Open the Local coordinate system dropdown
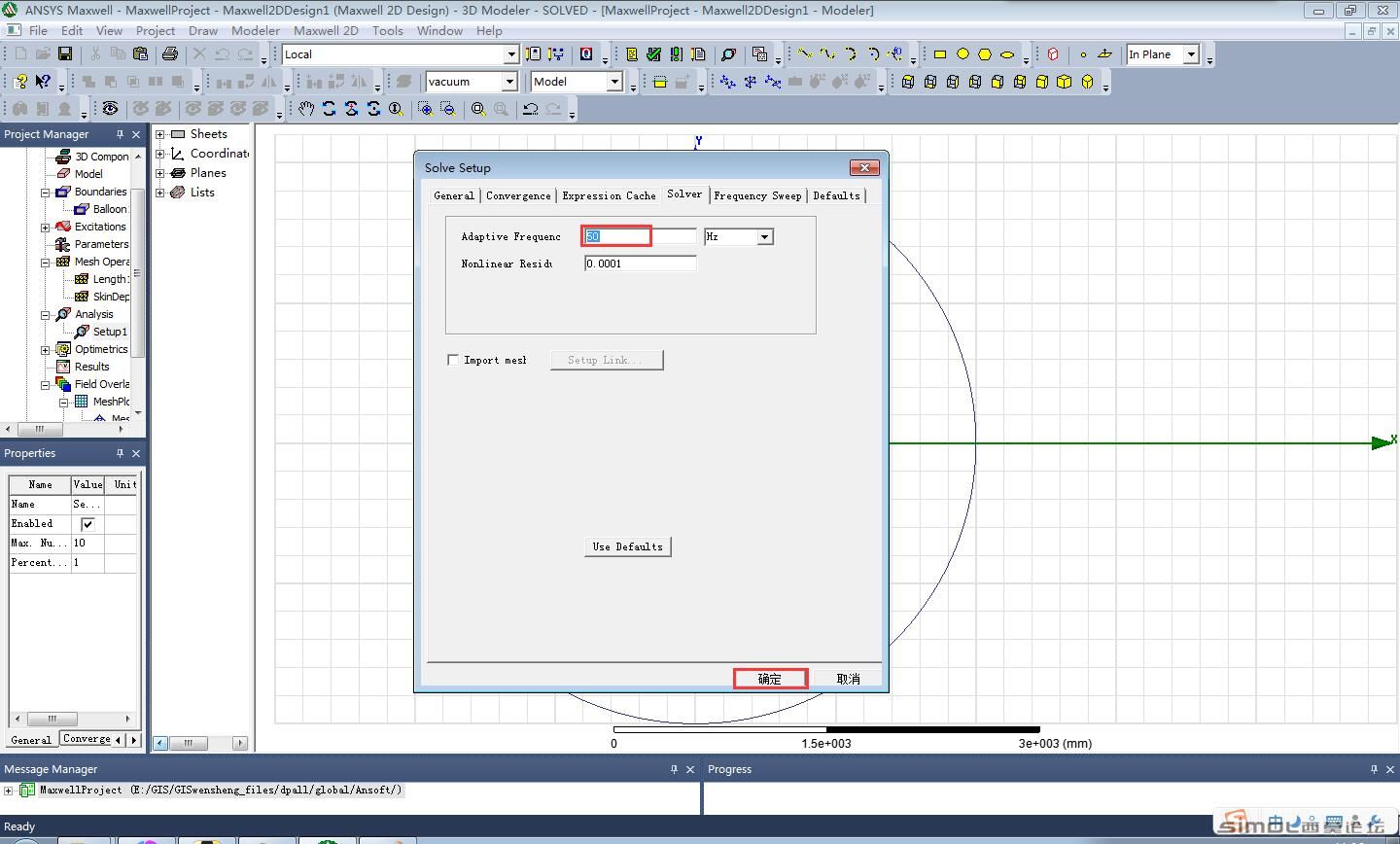Image resolution: width=1400 pixels, height=844 pixels. click(x=510, y=54)
